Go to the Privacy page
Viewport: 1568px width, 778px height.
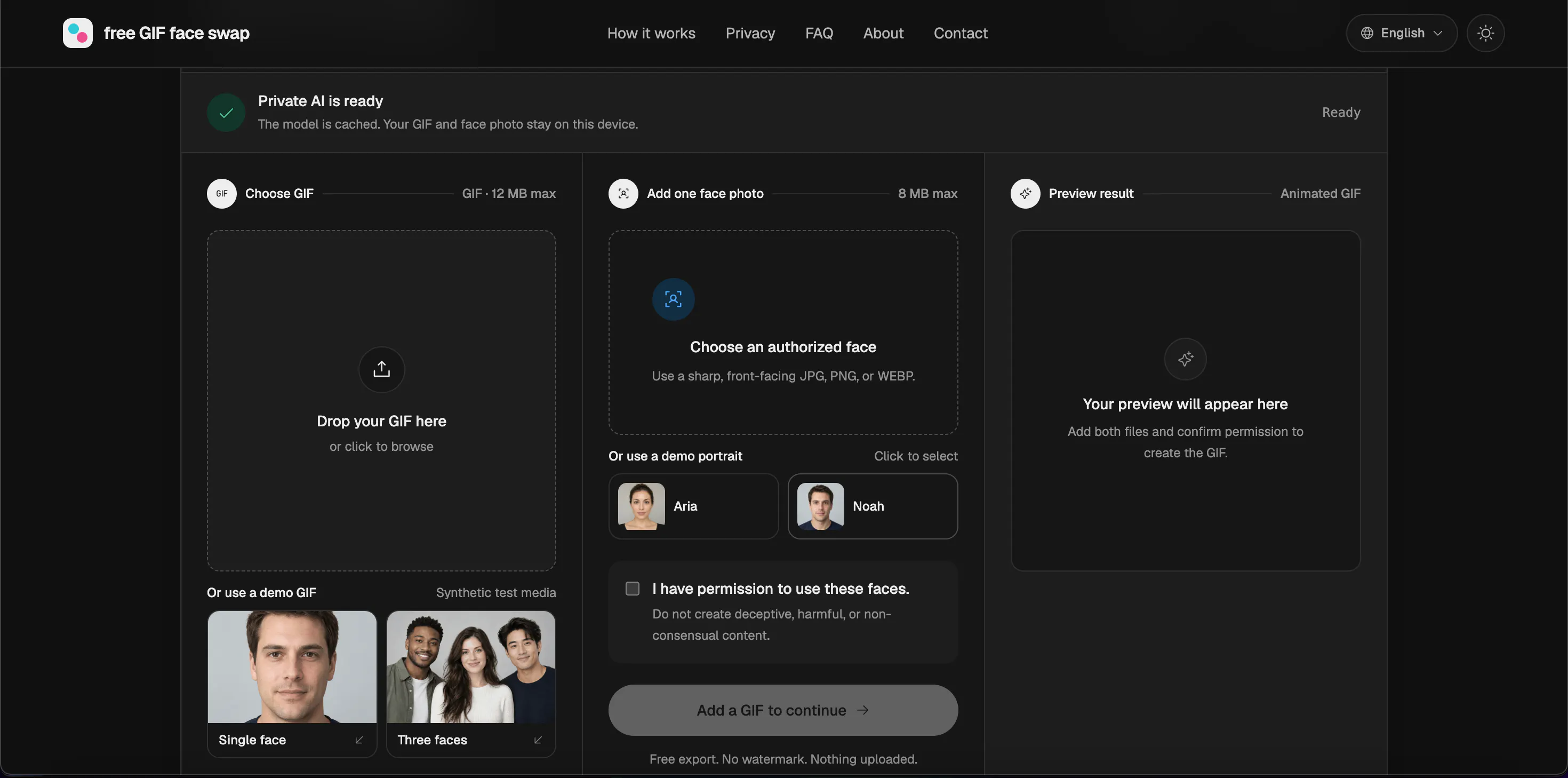(750, 33)
